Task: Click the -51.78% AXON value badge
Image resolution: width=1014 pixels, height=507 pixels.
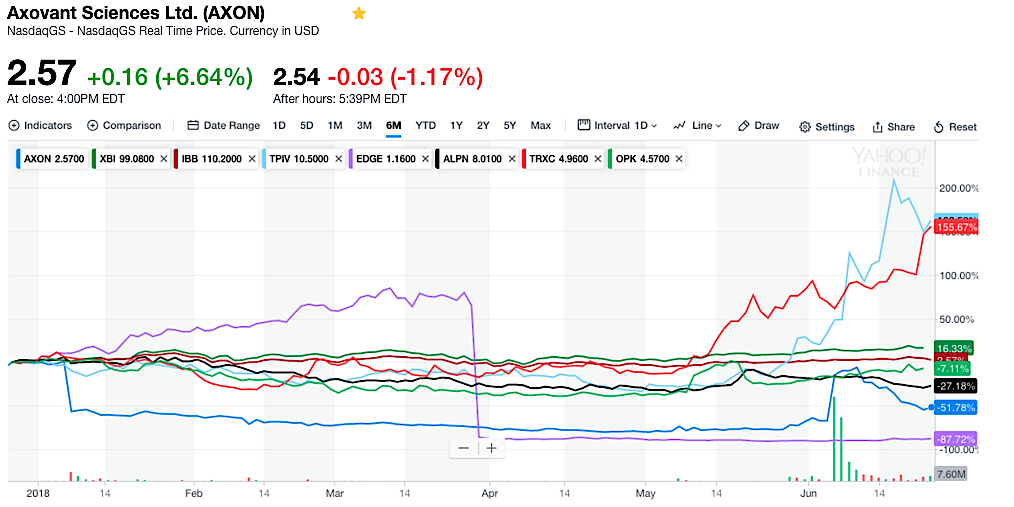Action: [956, 407]
